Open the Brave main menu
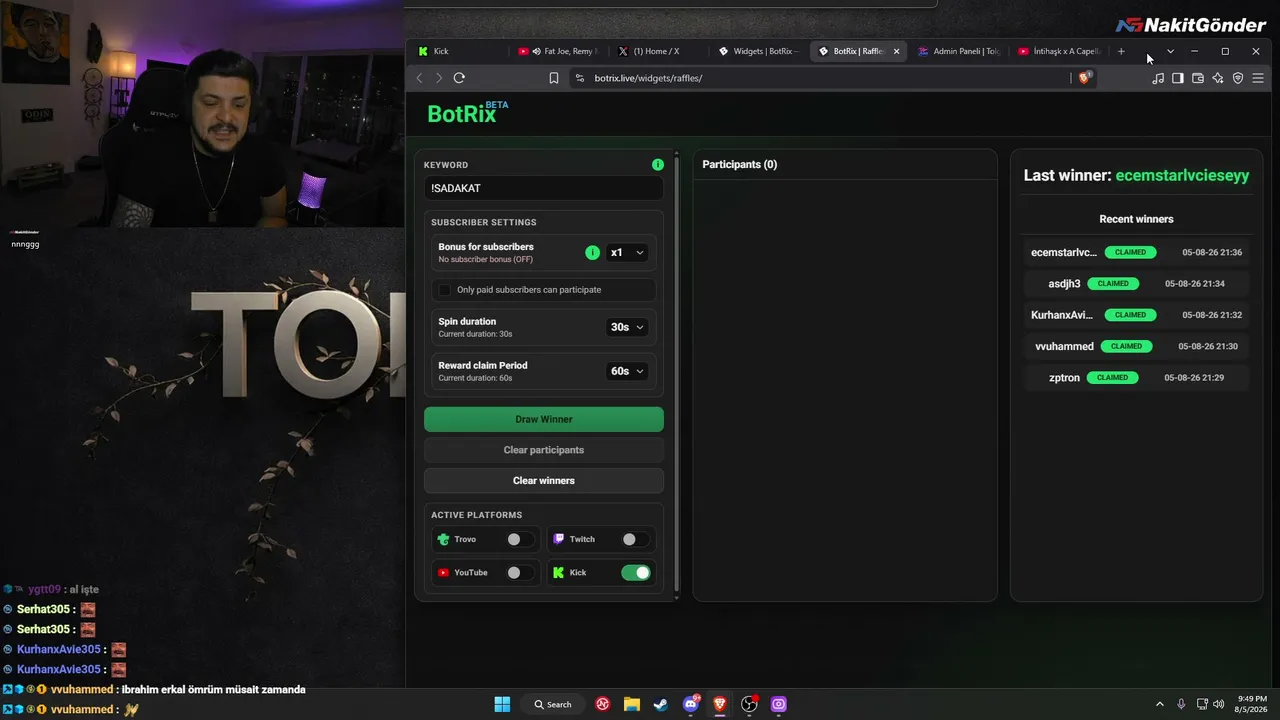This screenshot has width=1280, height=720. pos(1258,78)
